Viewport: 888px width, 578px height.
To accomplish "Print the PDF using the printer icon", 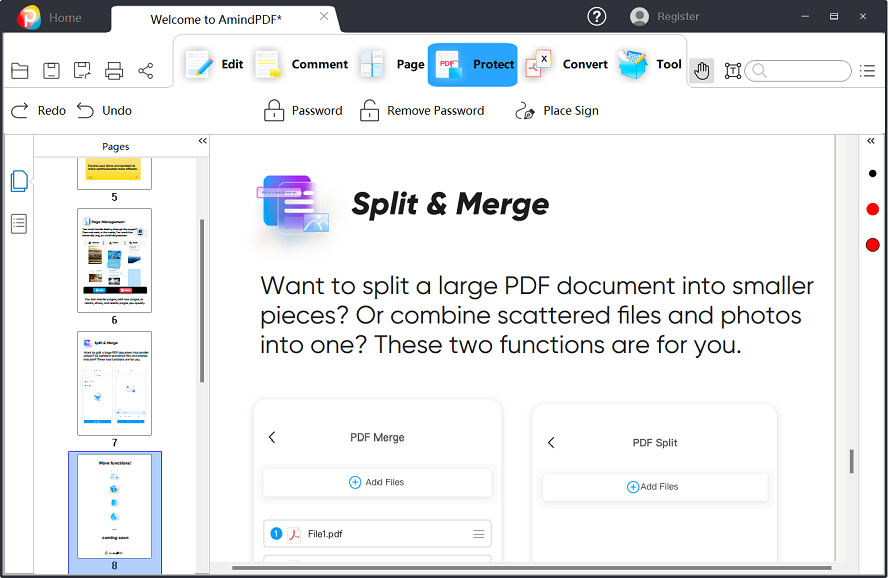I will tap(113, 70).
